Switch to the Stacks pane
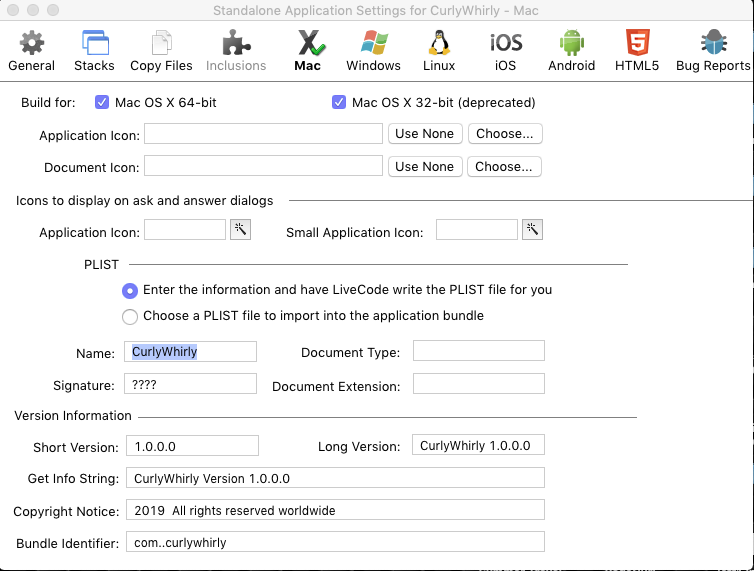Screen dimensions: 754x571 [94, 50]
